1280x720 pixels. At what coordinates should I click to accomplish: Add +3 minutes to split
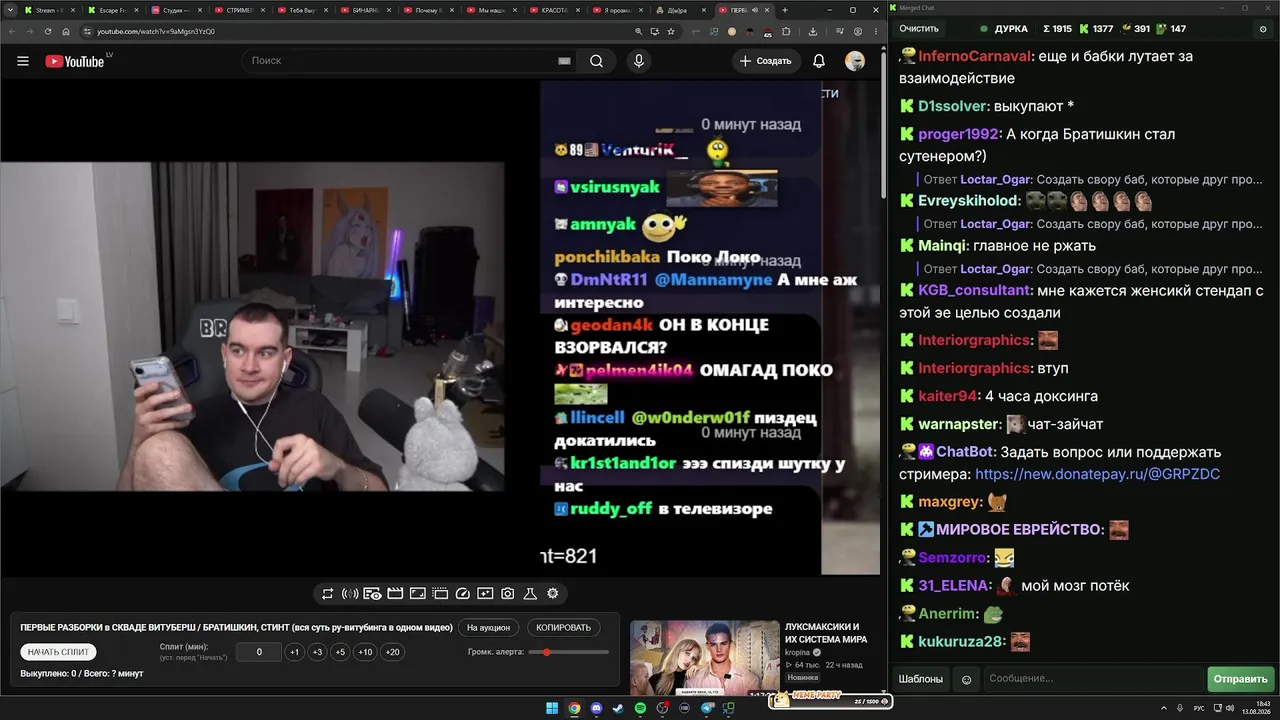(x=317, y=652)
